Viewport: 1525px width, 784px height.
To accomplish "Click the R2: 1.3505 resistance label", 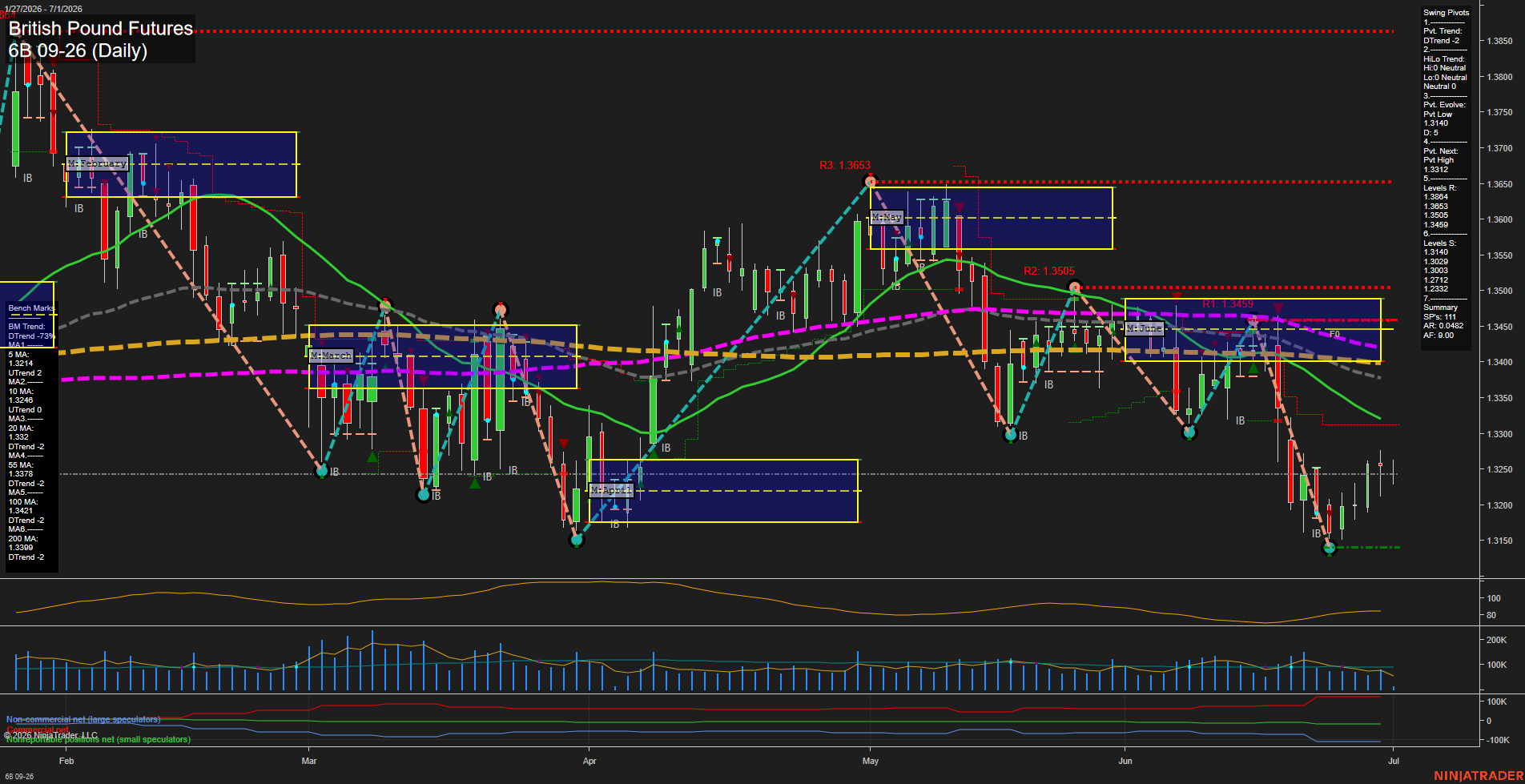I will (x=1049, y=271).
